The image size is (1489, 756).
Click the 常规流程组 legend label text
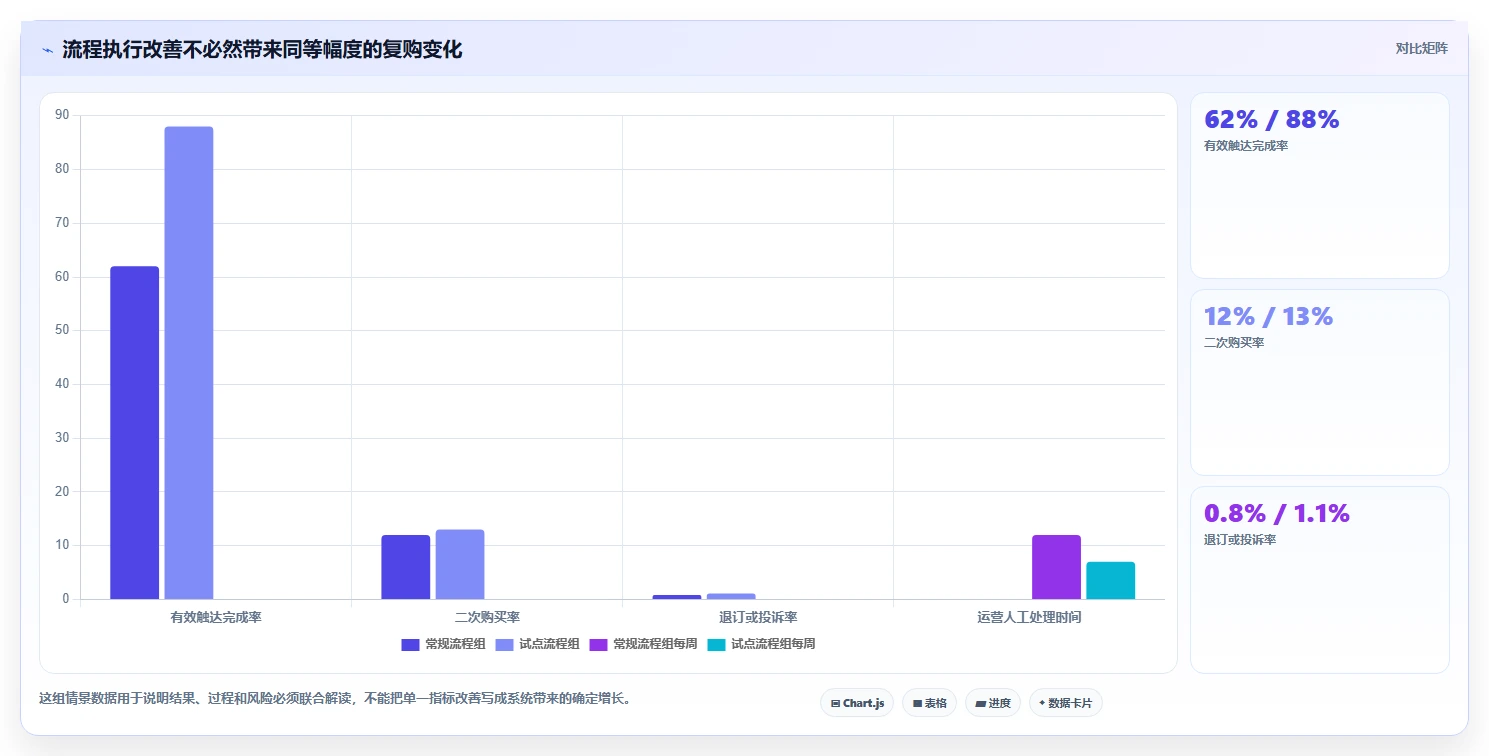point(455,644)
